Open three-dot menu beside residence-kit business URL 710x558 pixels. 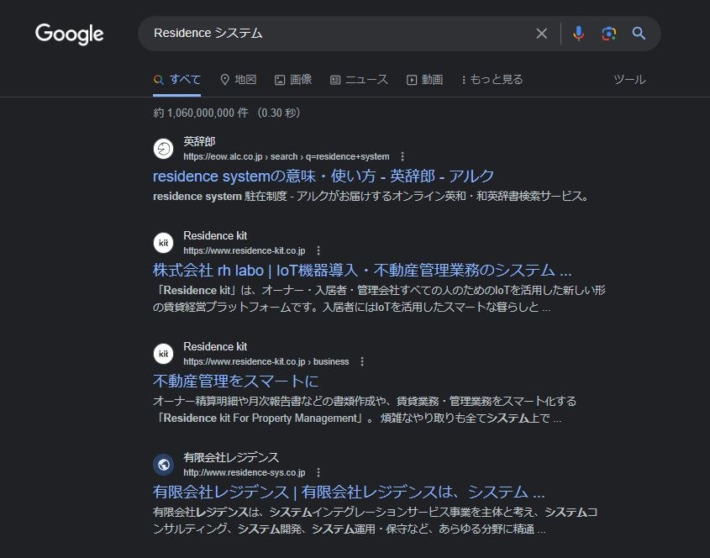(x=362, y=361)
